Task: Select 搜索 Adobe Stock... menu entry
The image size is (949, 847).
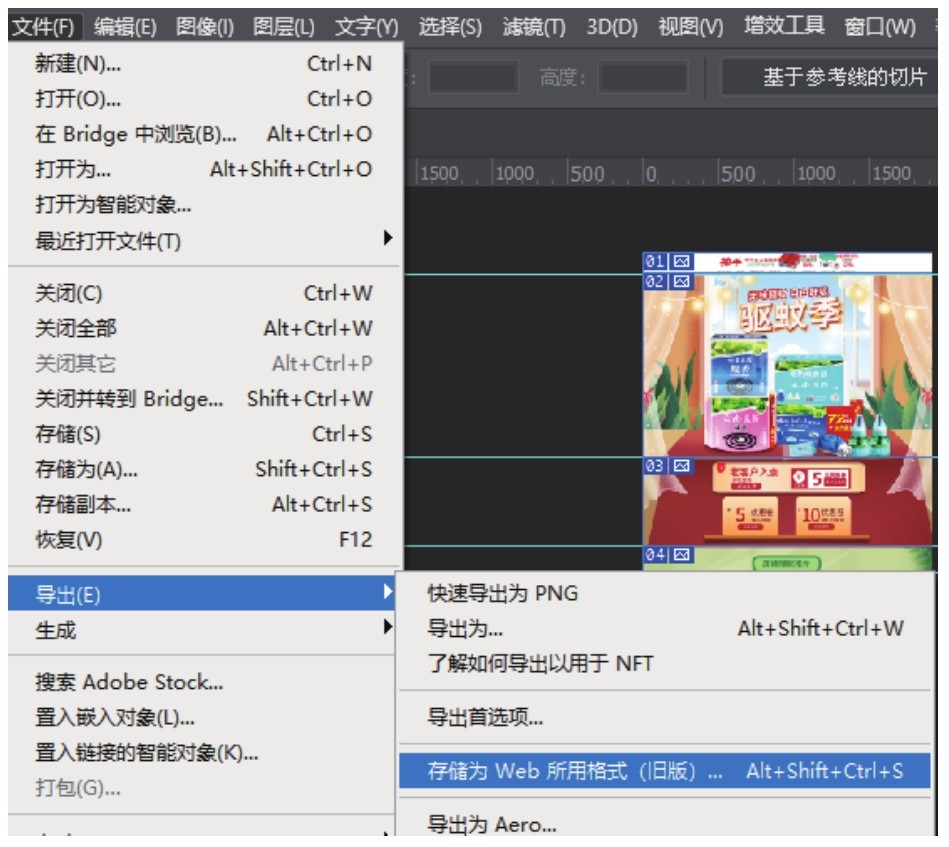Action: [x=202, y=682]
